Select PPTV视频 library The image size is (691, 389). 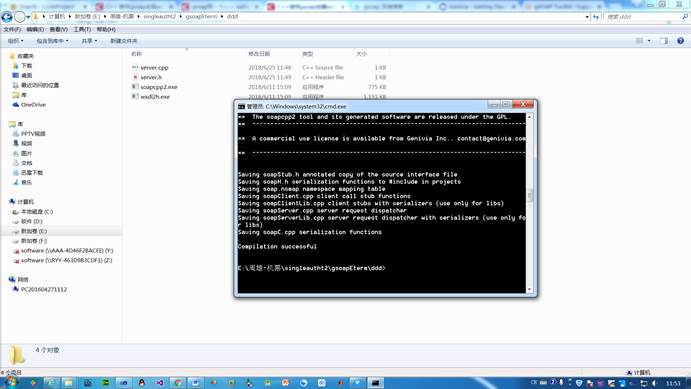click(33, 133)
